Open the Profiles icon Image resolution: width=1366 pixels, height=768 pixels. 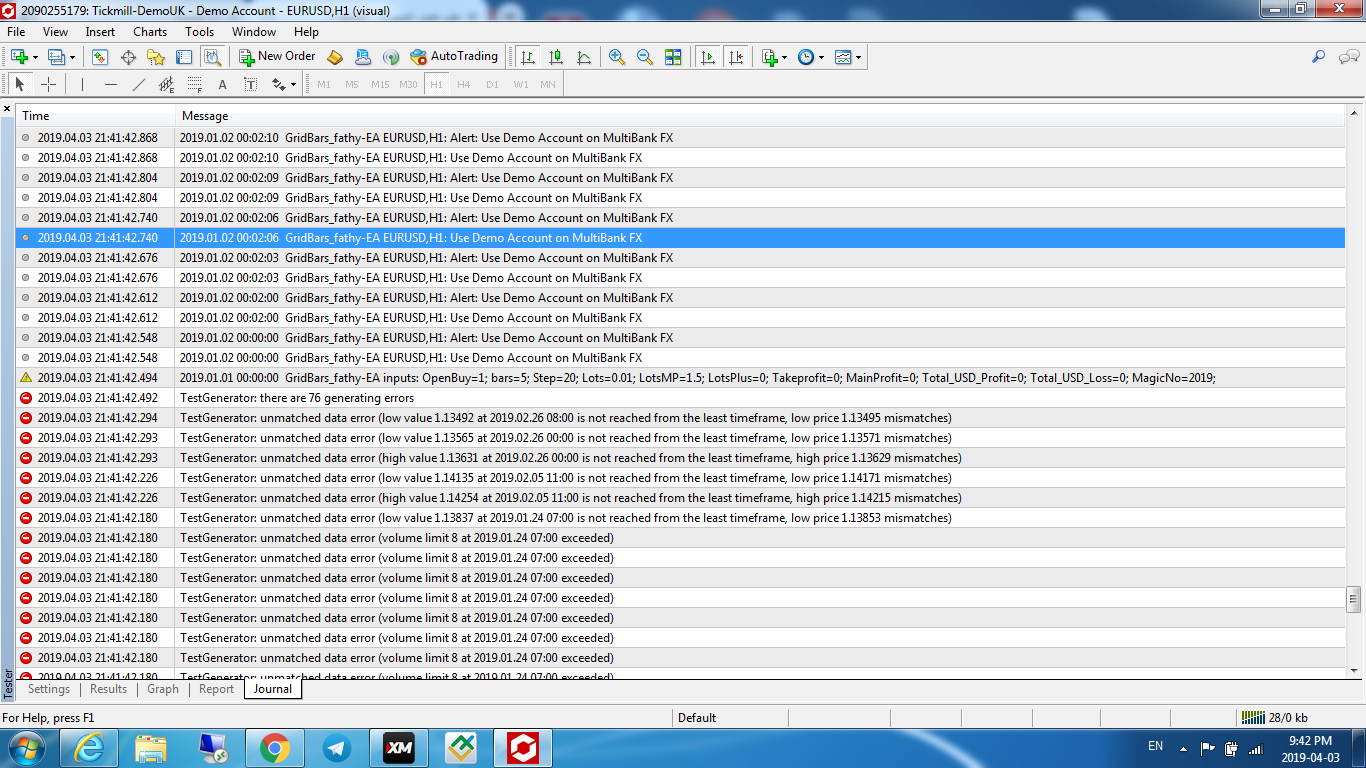point(57,57)
